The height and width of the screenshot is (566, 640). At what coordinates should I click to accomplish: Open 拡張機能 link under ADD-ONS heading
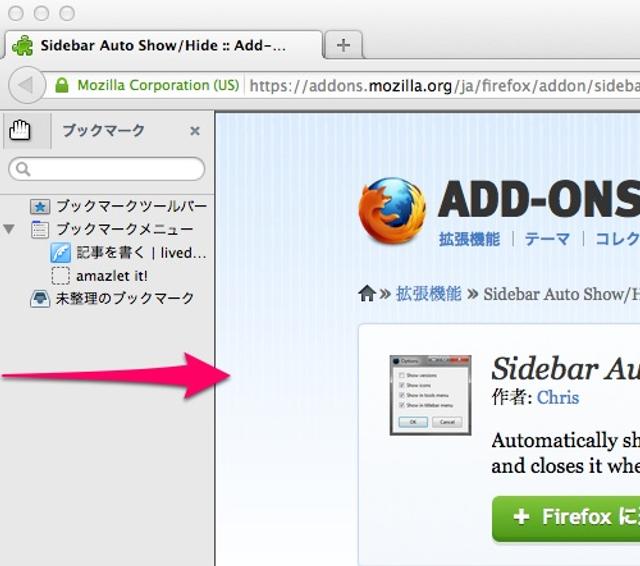[469, 239]
